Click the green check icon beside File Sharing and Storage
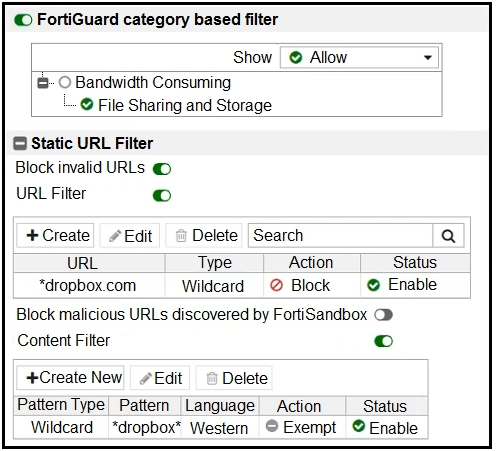The width and height of the screenshot is (496, 451). click(87, 105)
